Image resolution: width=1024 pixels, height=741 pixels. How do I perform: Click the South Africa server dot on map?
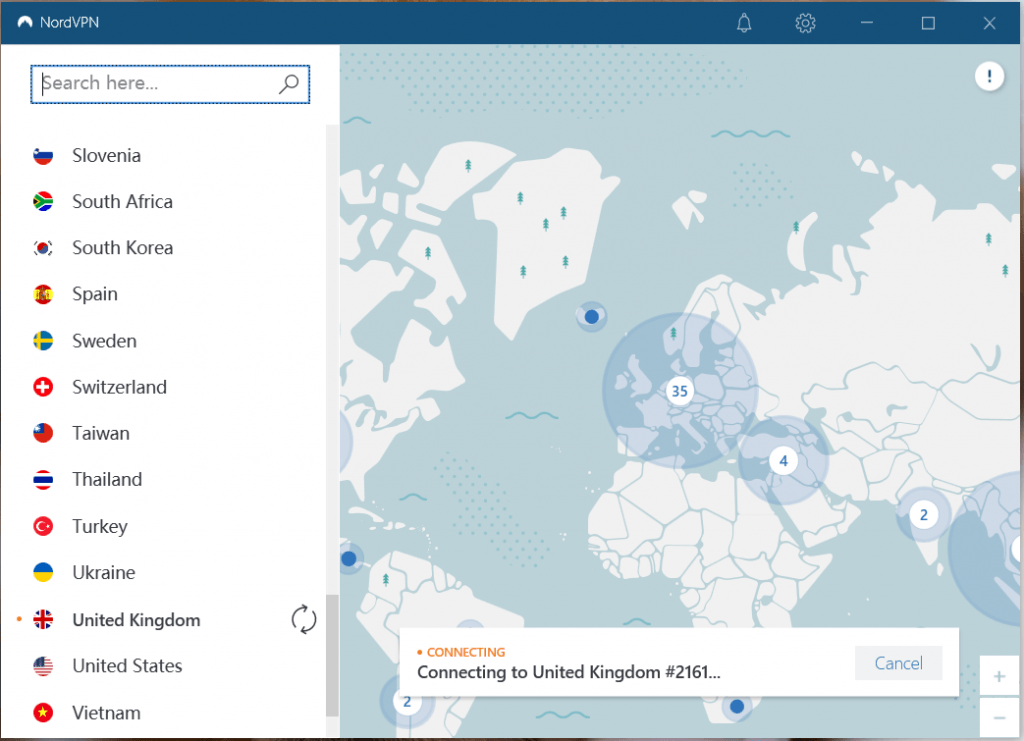(737, 706)
